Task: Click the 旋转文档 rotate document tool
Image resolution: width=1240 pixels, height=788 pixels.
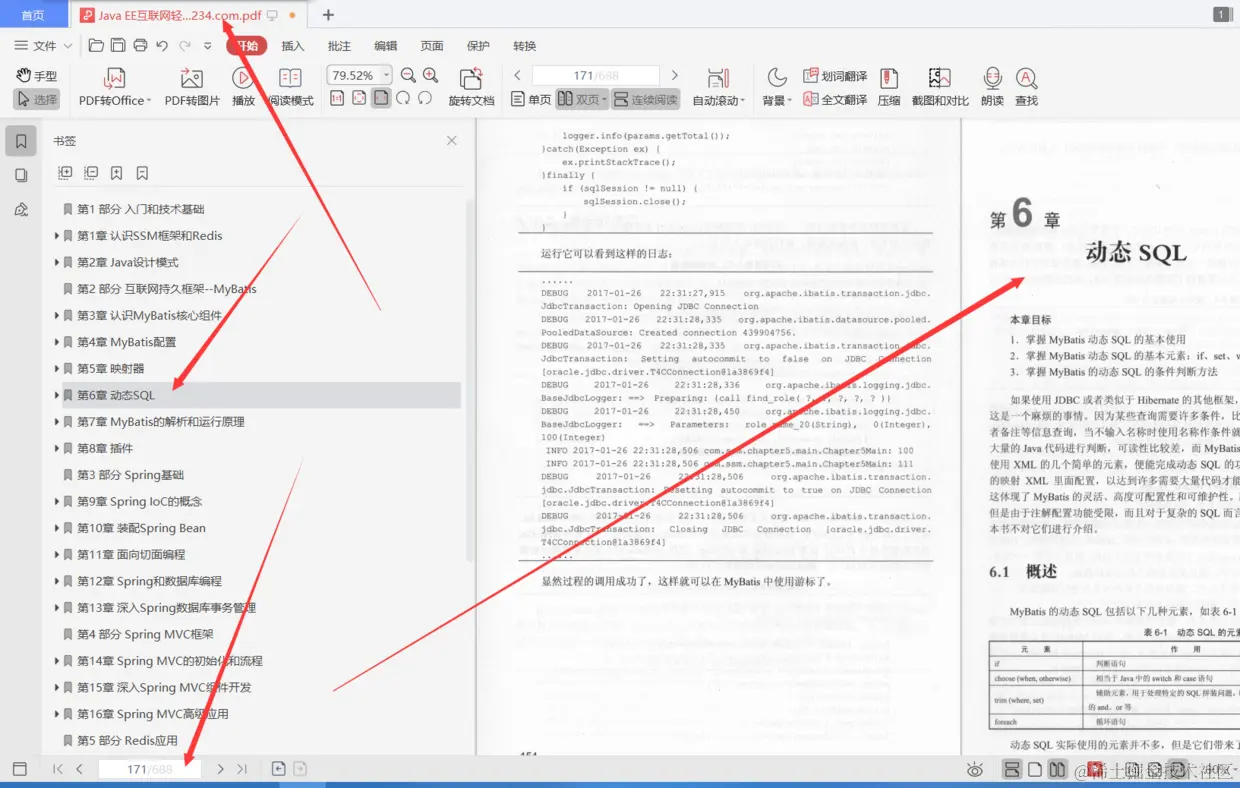Action: (471, 87)
